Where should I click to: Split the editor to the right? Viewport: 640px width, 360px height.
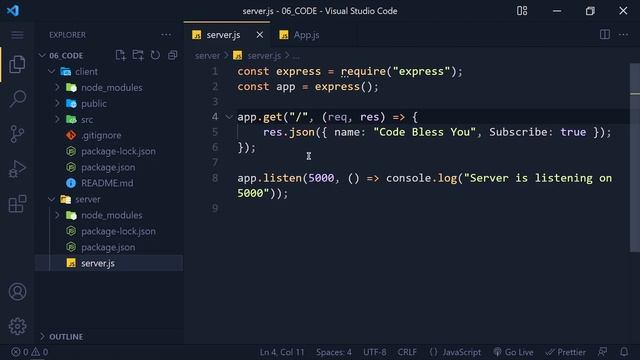tap(605, 35)
